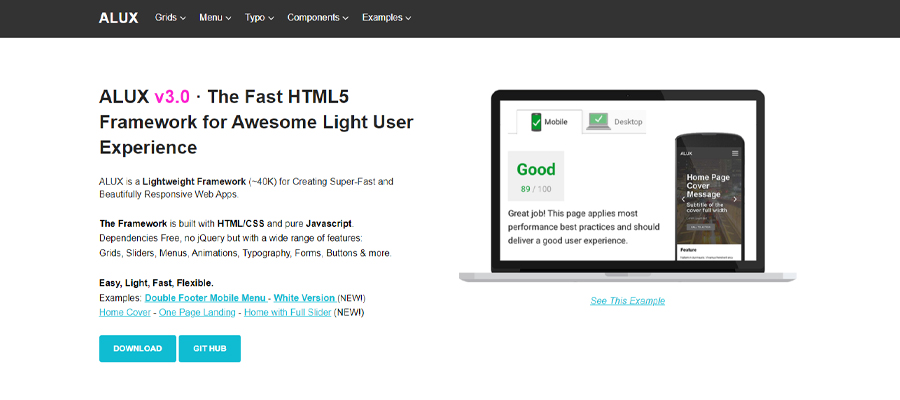Open the Home Cover example link
The height and width of the screenshot is (400, 900).
pos(125,312)
